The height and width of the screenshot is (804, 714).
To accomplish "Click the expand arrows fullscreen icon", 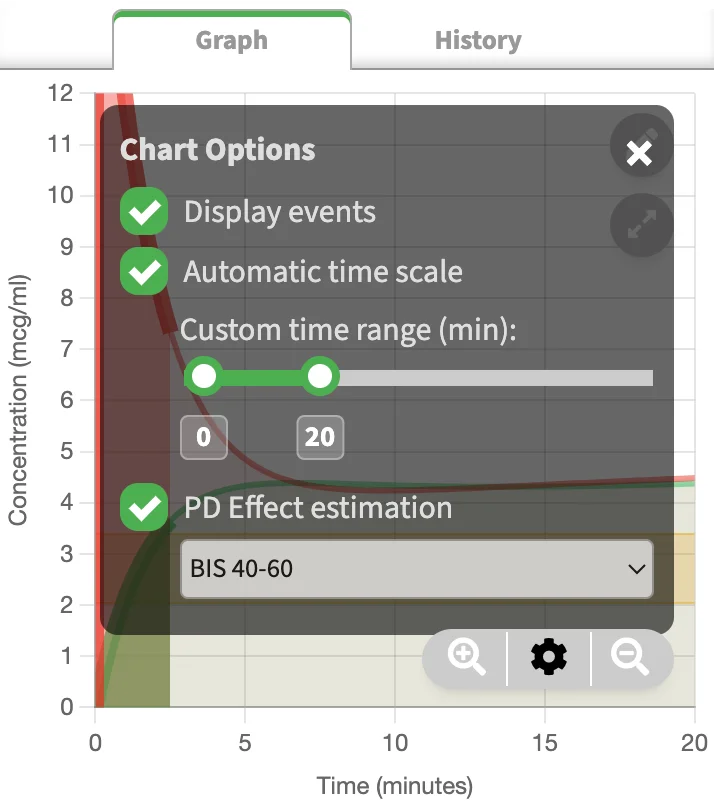I will click(x=642, y=225).
